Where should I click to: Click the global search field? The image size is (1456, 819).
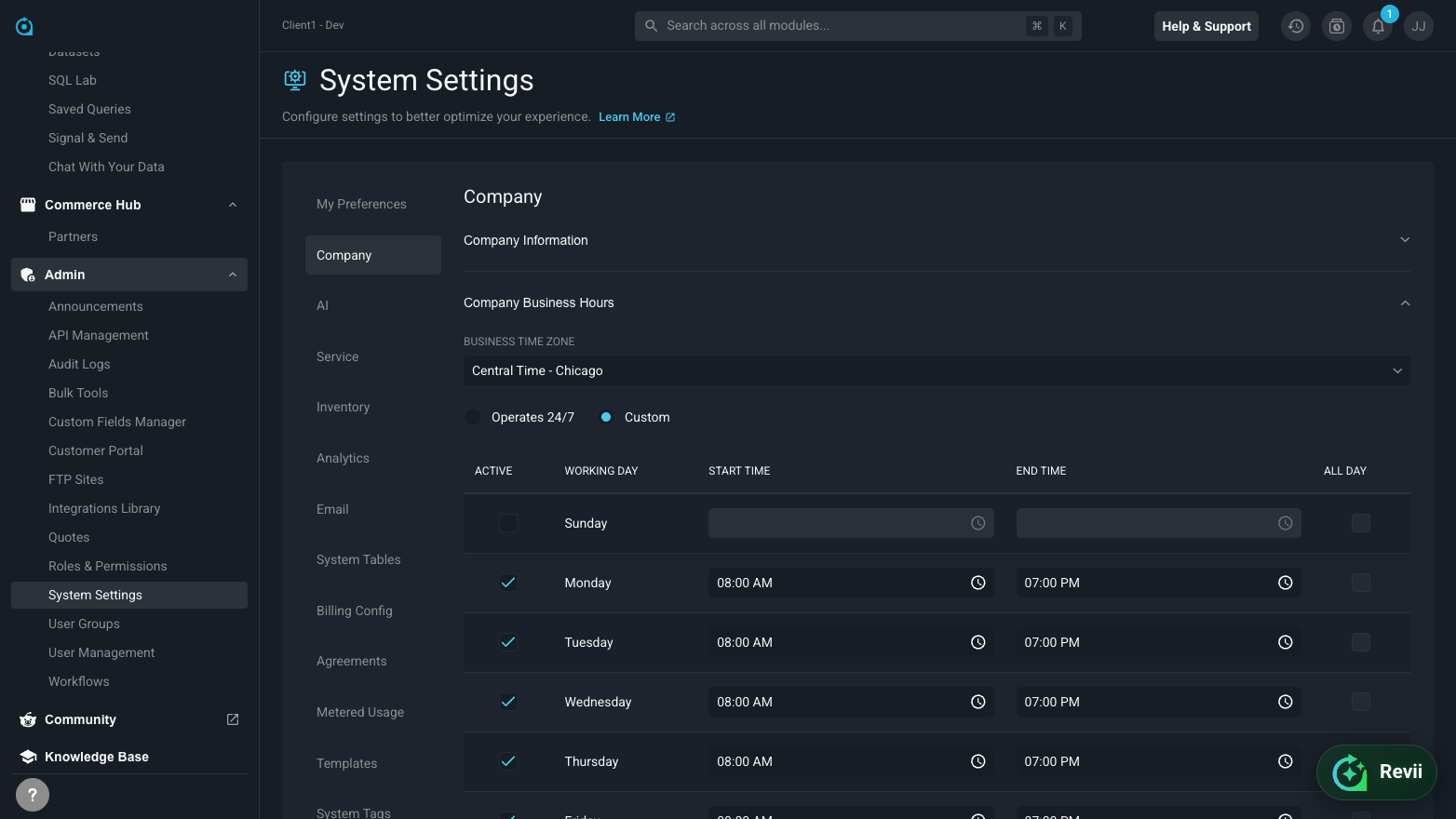(x=858, y=26)
